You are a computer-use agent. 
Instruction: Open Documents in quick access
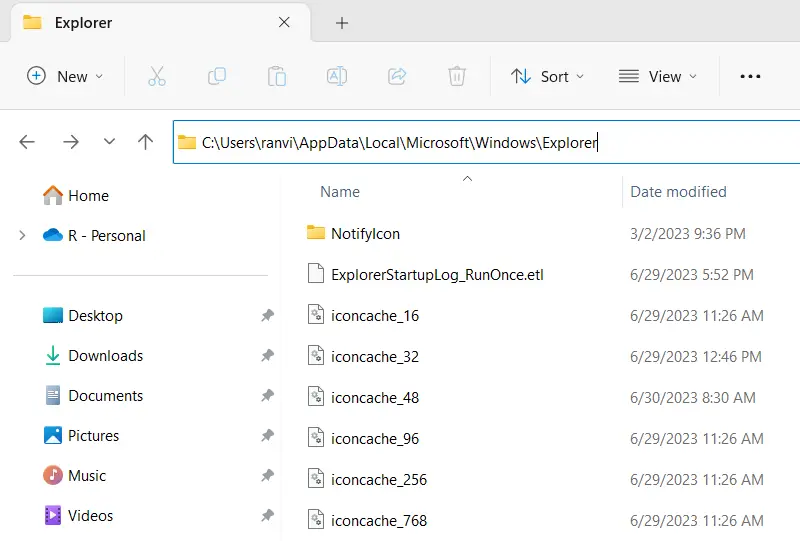pyautogui.click(x=93, y=396)
